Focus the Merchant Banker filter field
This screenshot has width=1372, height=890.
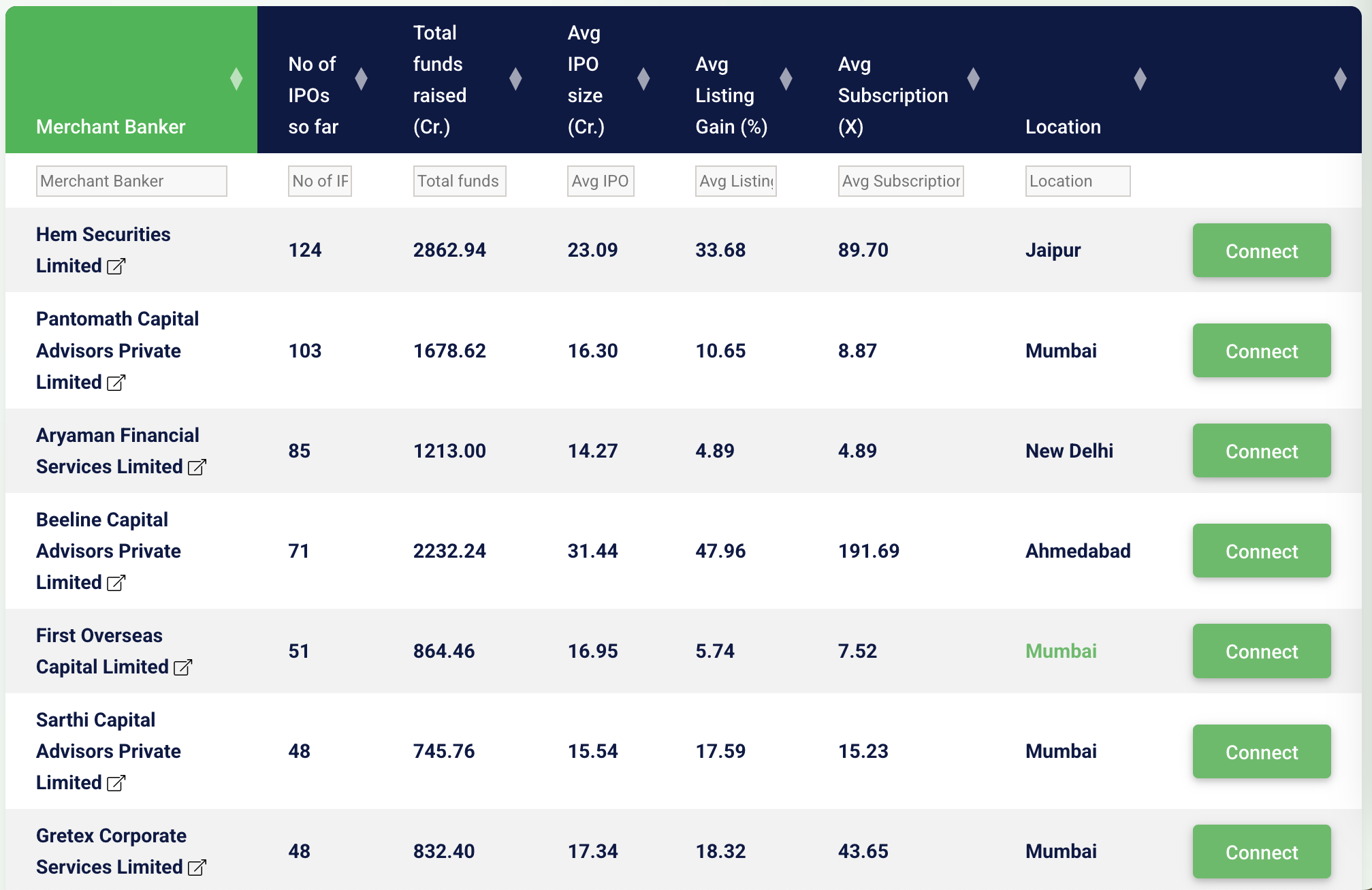point(131,181)
